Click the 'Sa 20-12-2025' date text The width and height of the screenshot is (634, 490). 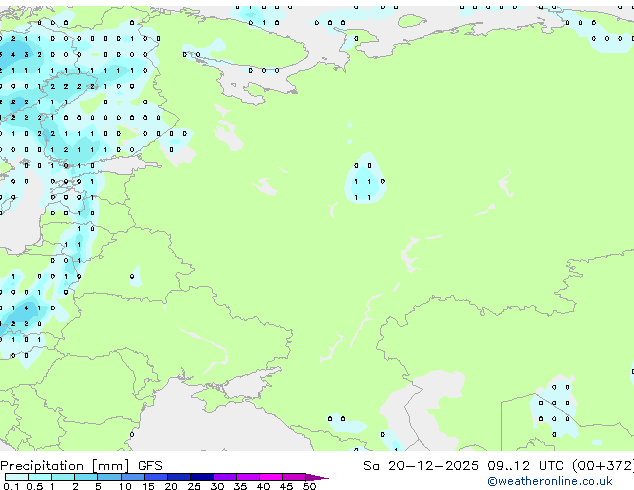pos(421,466)
